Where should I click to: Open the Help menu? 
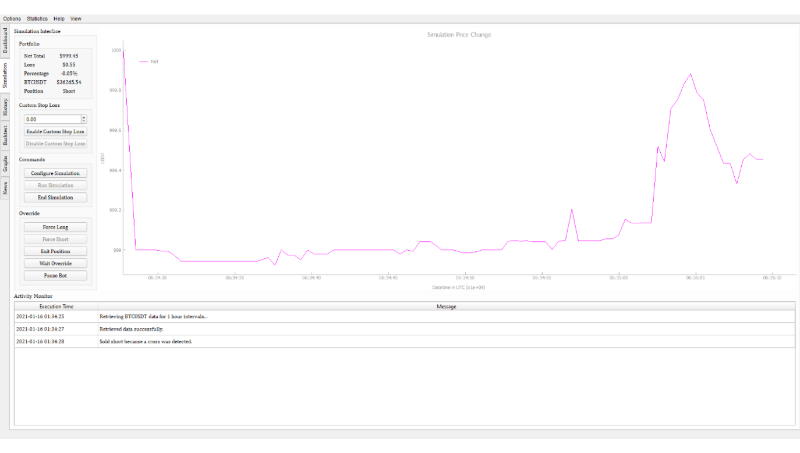click(59, 18)
